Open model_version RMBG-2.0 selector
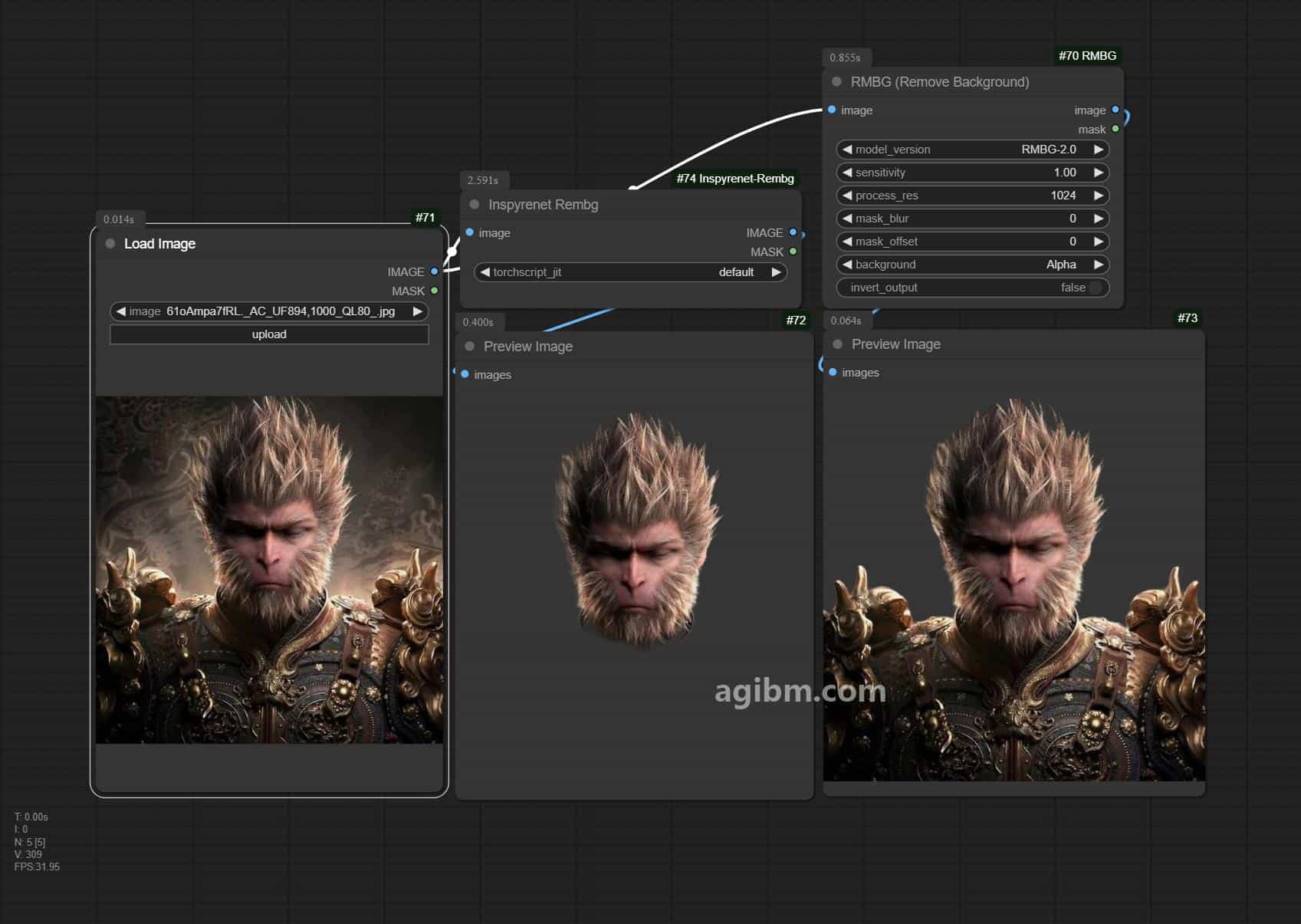This screenshot has width=1301, height=924. pyautogui.click(x=973, y=150)
